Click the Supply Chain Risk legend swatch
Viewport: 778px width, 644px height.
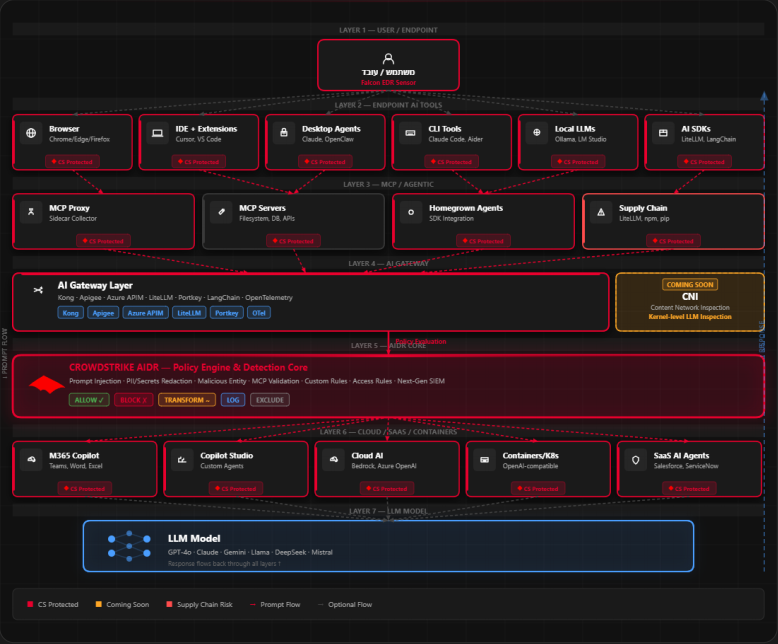(169, 604)
